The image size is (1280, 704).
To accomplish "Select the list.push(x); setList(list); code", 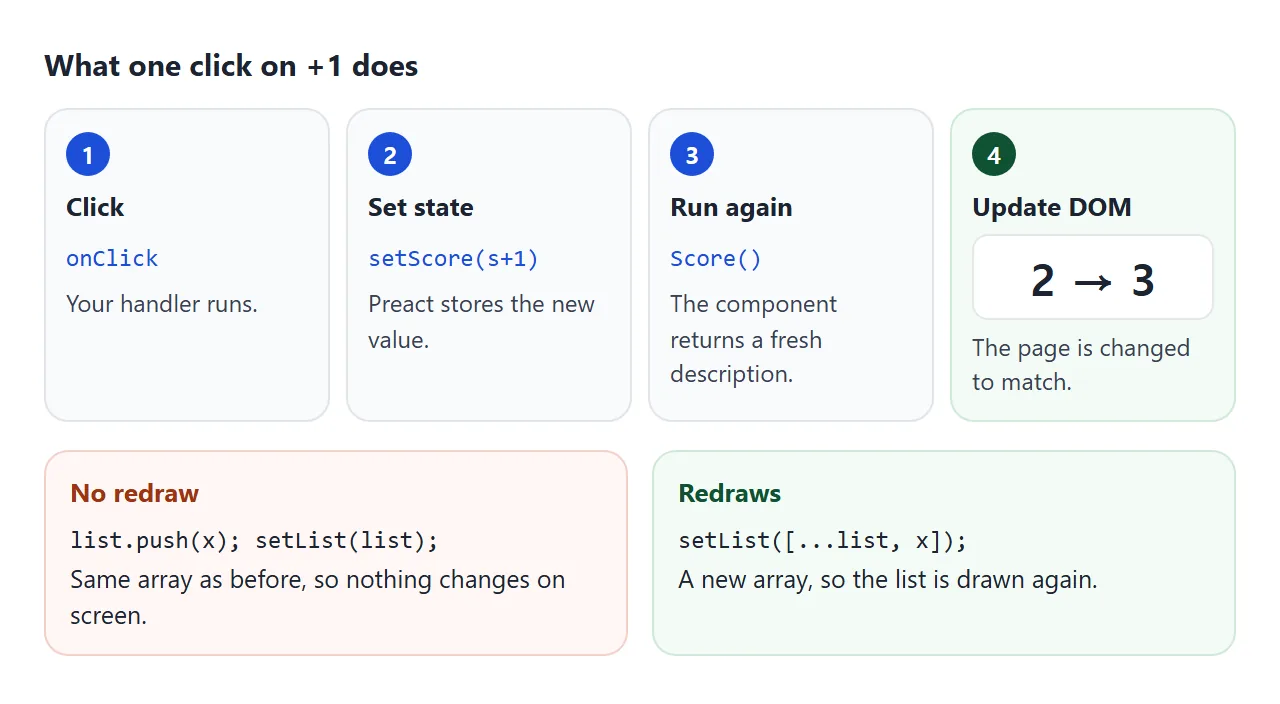I will [x=255, y=541].
